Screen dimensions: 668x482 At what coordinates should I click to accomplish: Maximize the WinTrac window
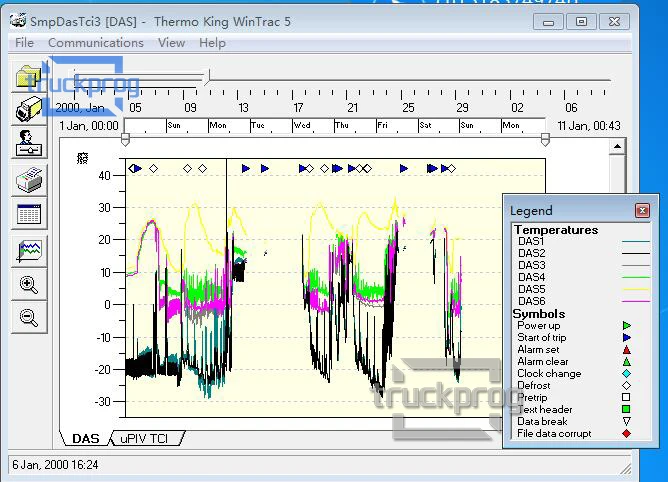(x=582, y=21)
